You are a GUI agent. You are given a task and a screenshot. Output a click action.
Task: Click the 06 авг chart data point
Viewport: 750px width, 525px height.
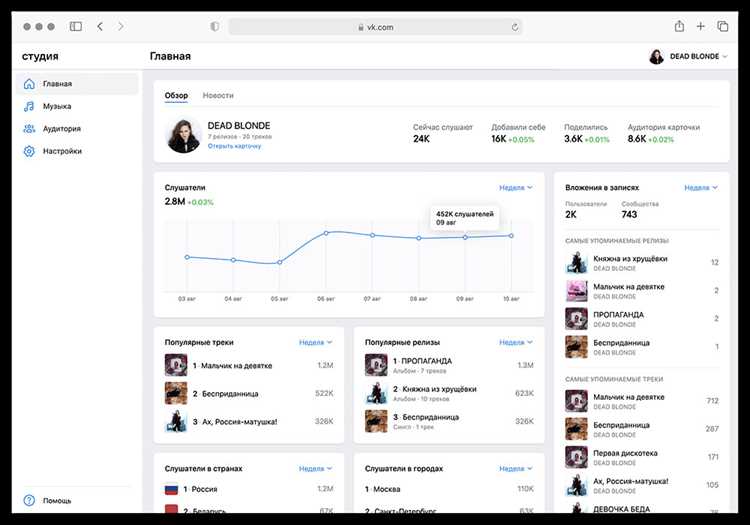point(326,233)
